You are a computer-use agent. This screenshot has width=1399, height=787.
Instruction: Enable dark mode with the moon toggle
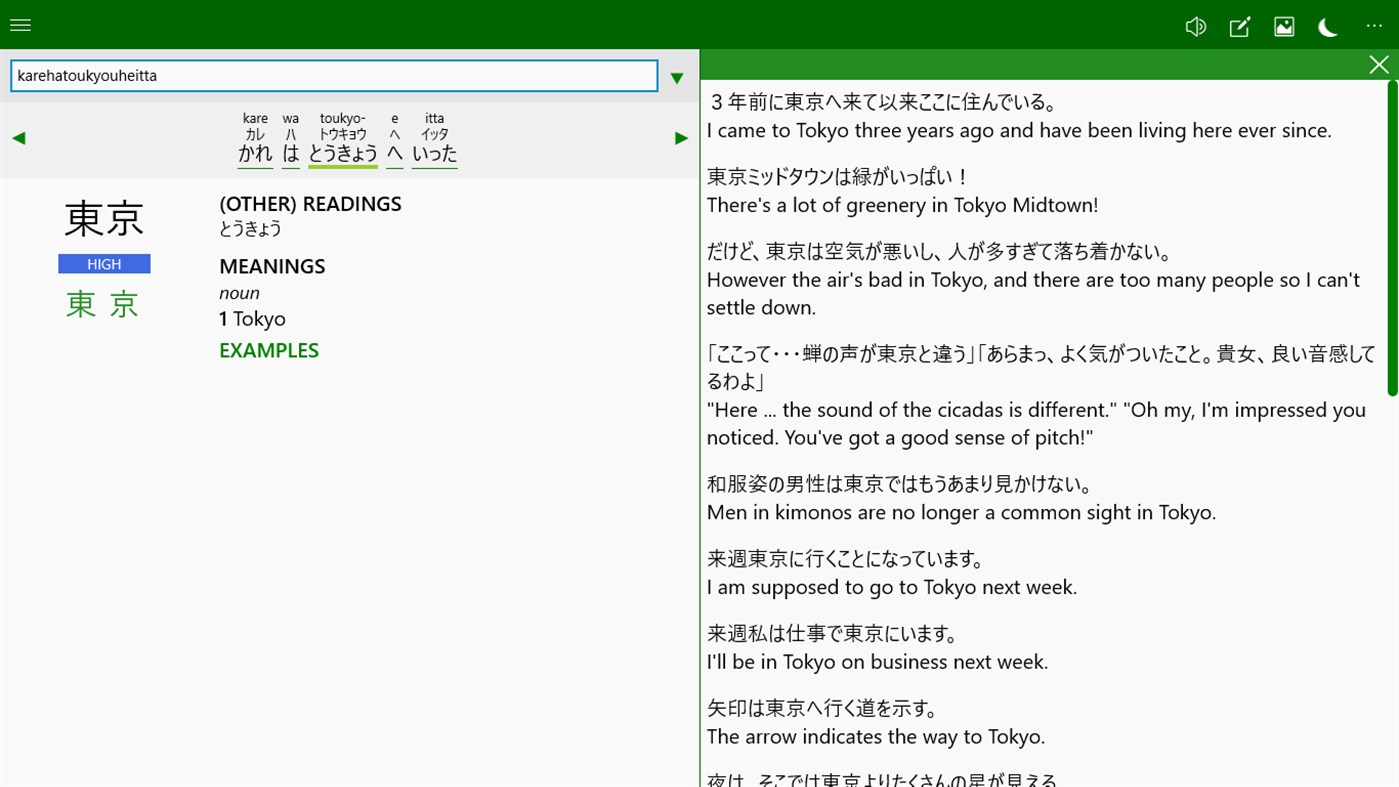[1328, 27]
